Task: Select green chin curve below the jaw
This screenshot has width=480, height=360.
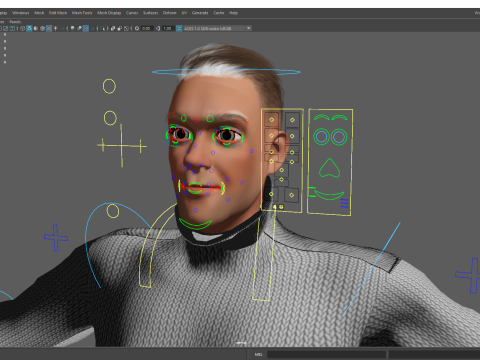Action: tap(195, 223)
